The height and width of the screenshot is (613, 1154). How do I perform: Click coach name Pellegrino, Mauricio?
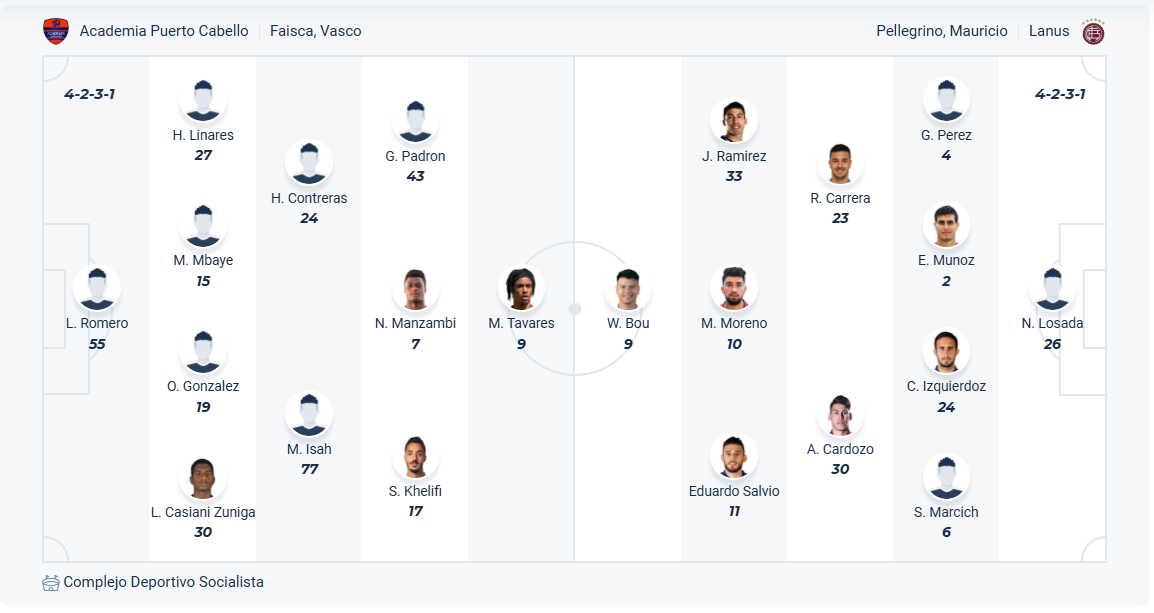pos(942,31)
